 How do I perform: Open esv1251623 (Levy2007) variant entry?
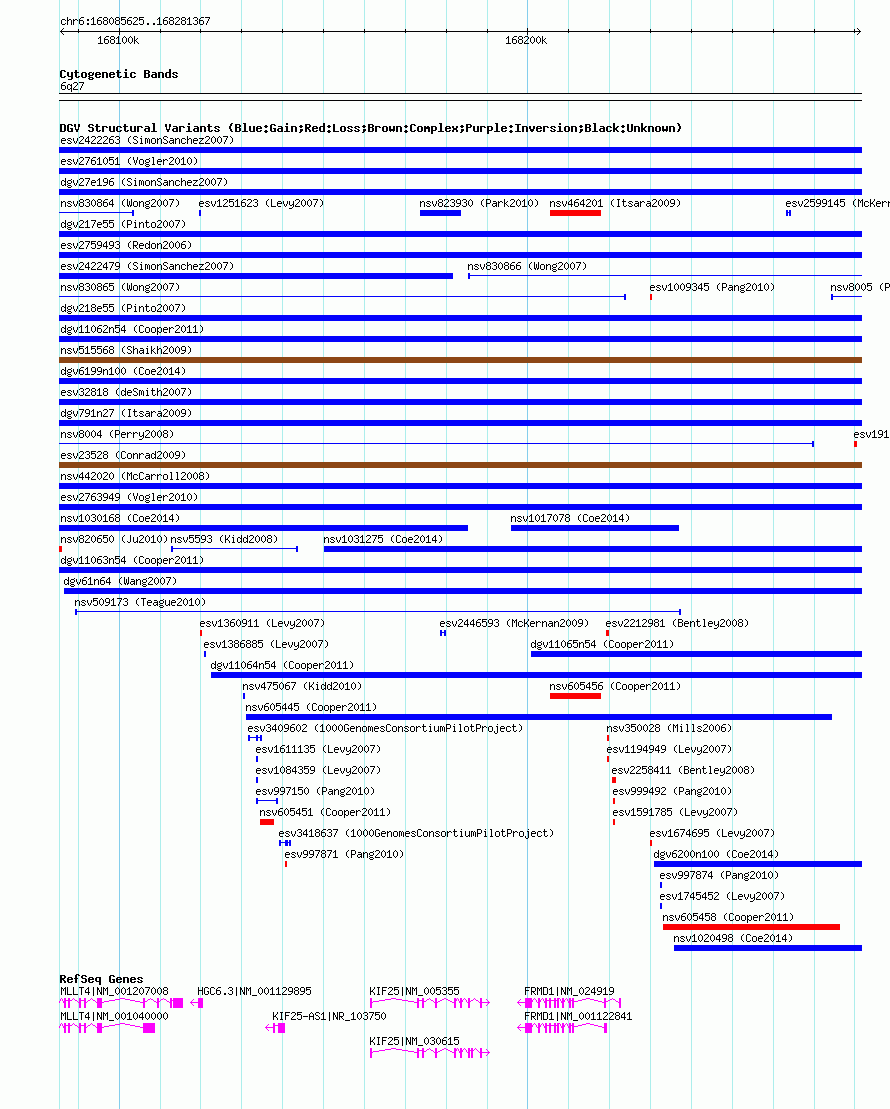pyautogui.click(x=261, y=203)
